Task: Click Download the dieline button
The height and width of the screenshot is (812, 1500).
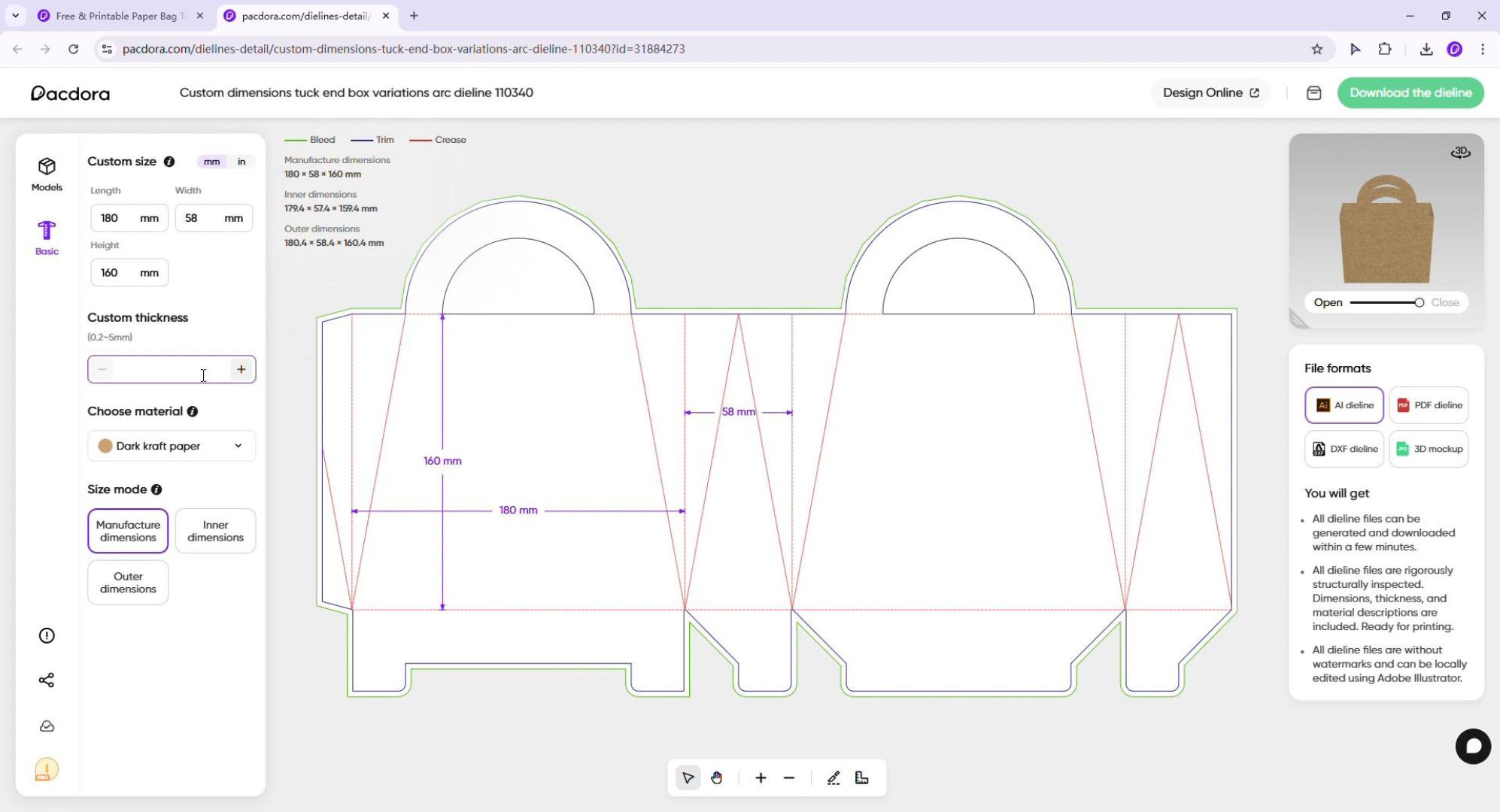Action: [1410, 92]
